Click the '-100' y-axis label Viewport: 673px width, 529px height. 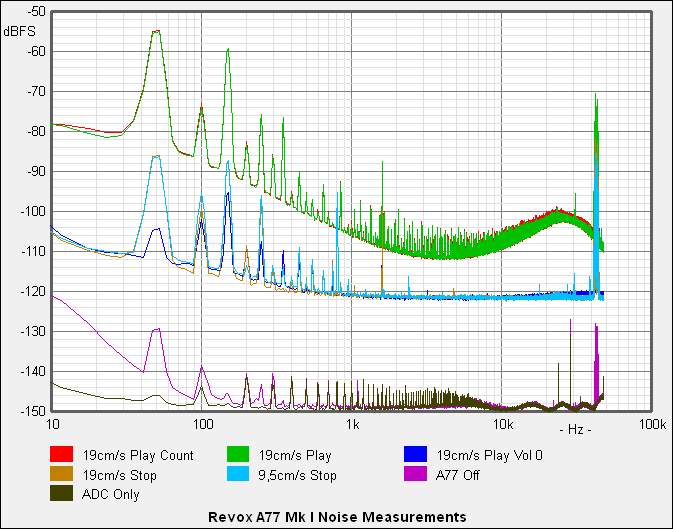[33, 211]
